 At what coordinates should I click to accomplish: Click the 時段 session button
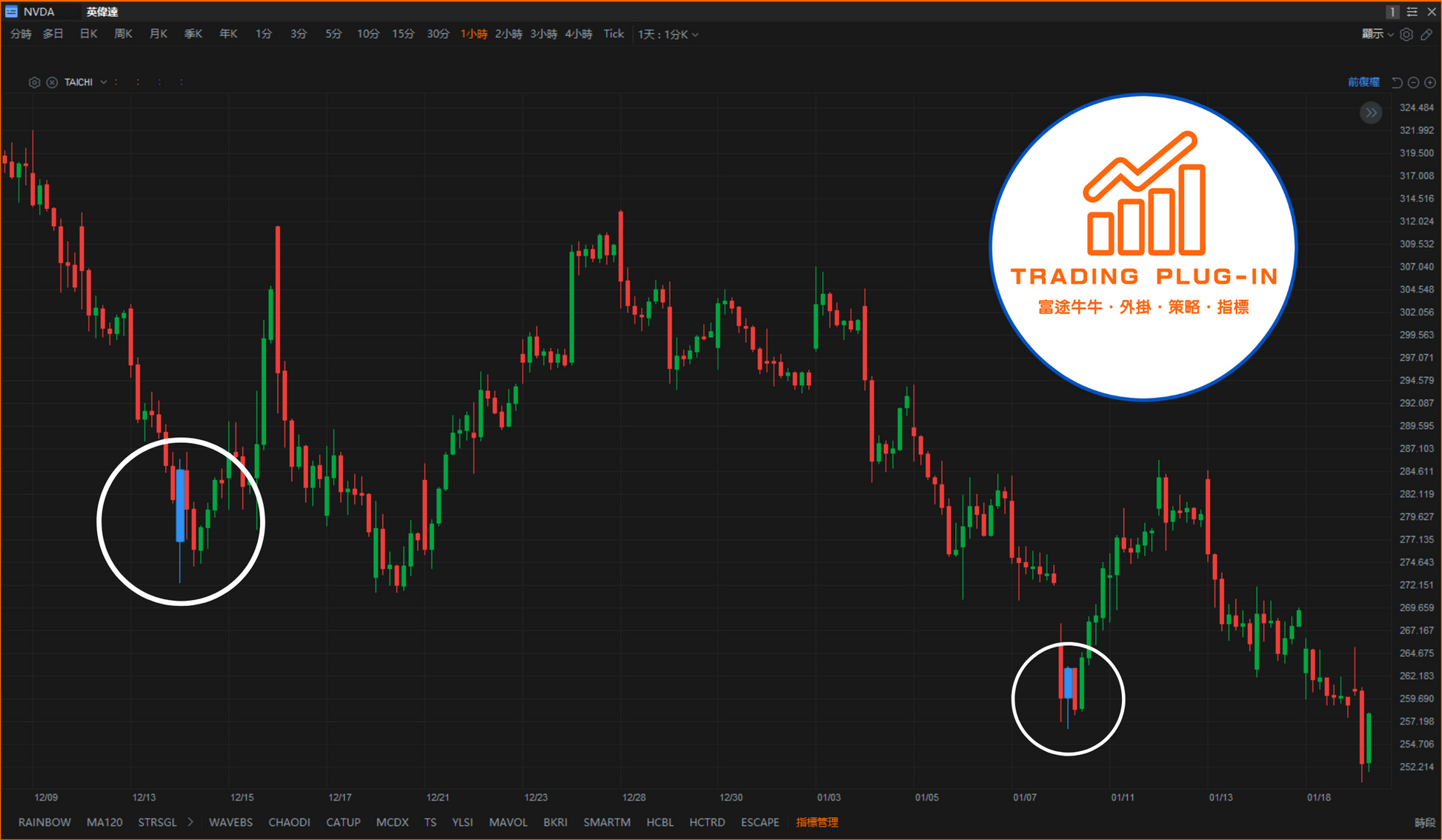[x=1424, y=822]
